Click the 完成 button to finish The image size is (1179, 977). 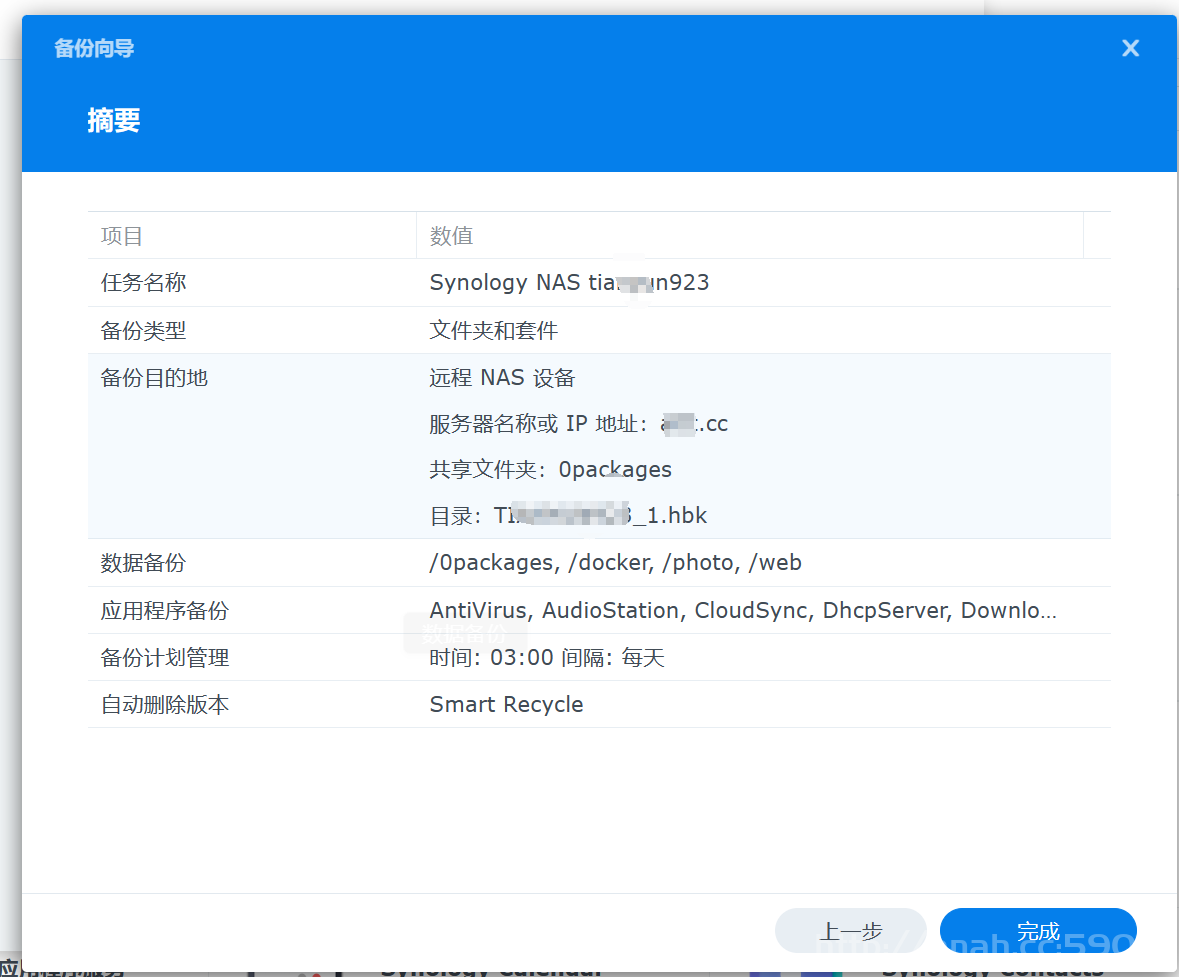point(1038,931)
